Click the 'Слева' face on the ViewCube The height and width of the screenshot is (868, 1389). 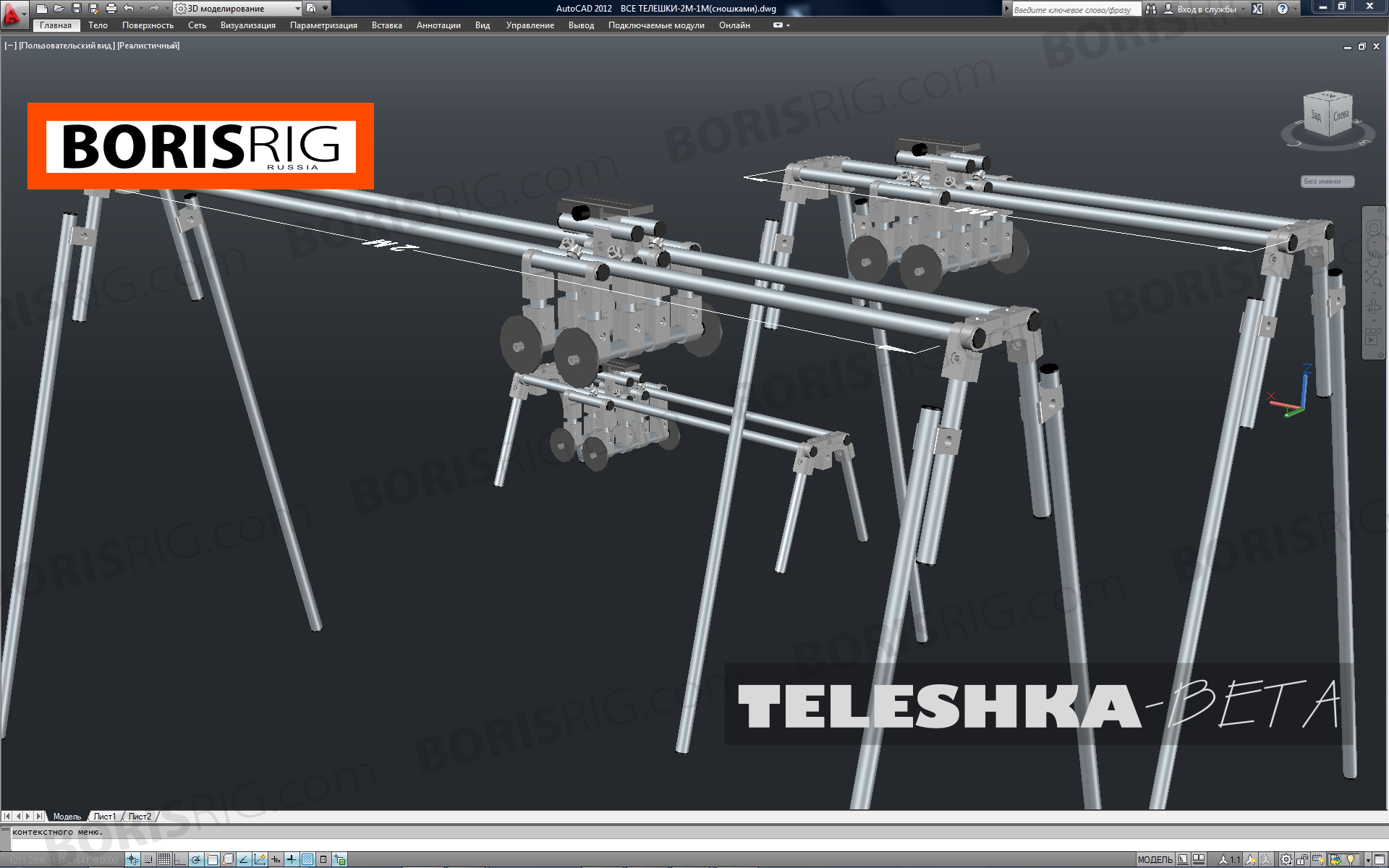click(x=1341, y=116)
